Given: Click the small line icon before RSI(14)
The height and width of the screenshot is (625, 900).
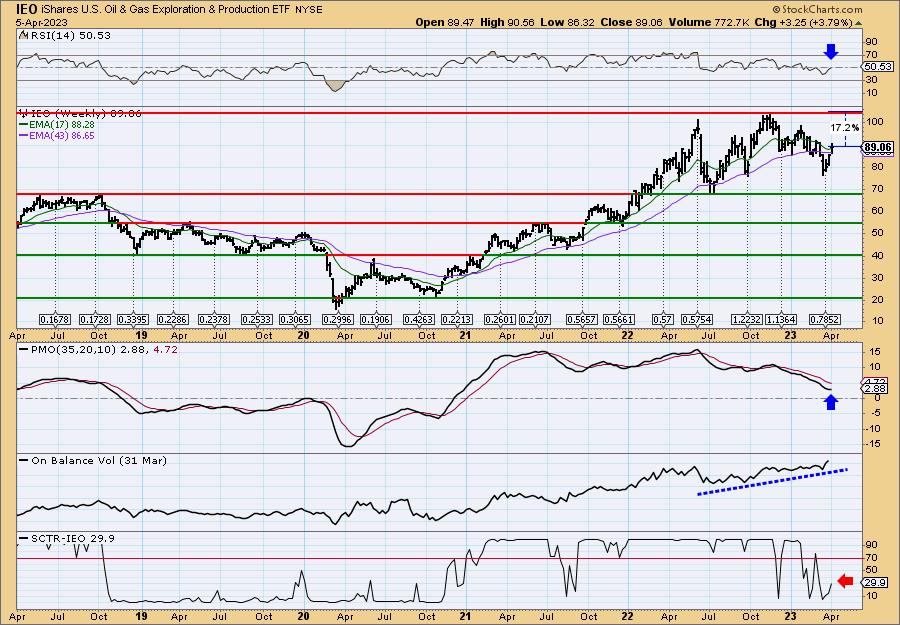Looking at the screenshot, I should point(22,35).
